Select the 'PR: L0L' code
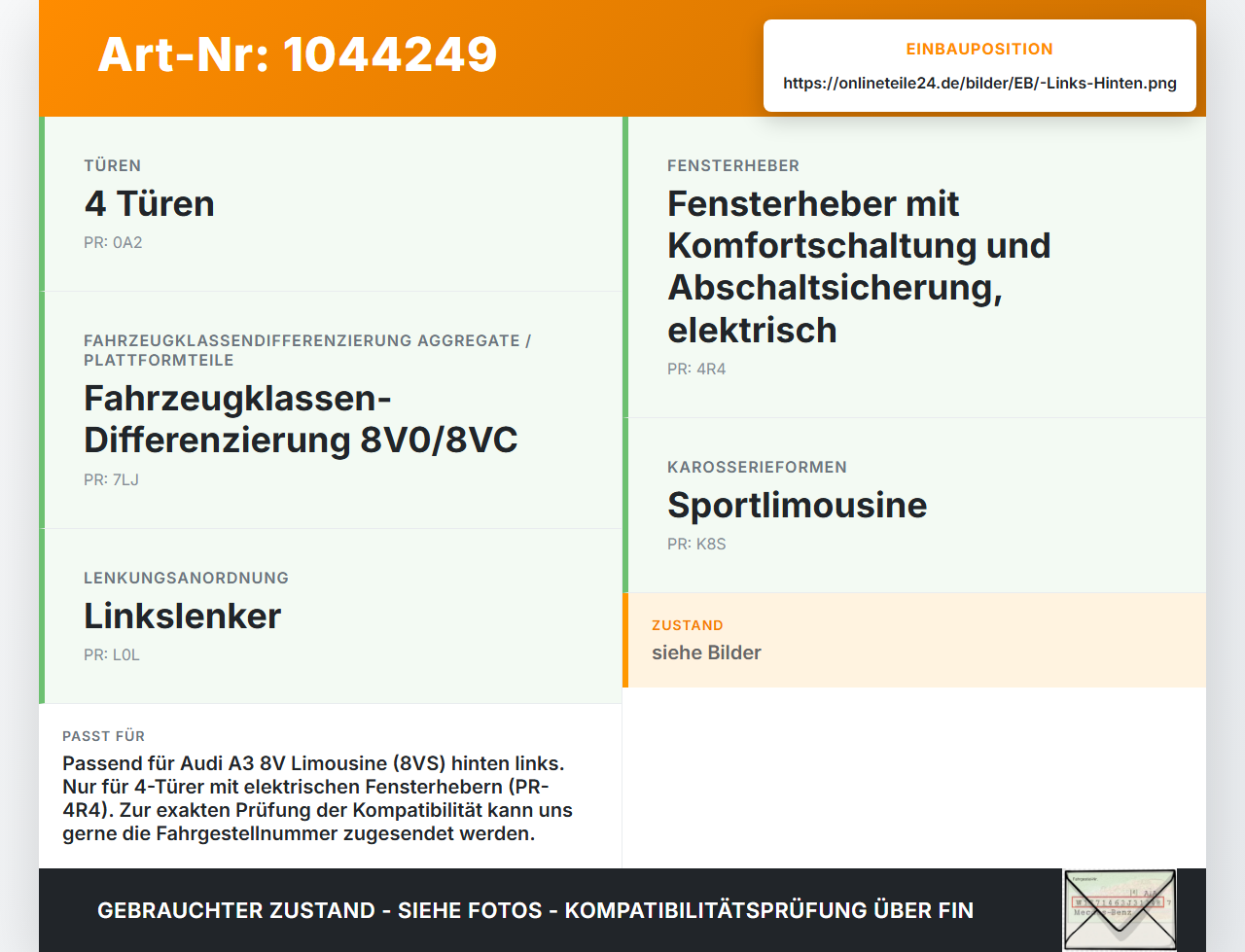This screenshot has height=952, width=1245. pos(112,654)
